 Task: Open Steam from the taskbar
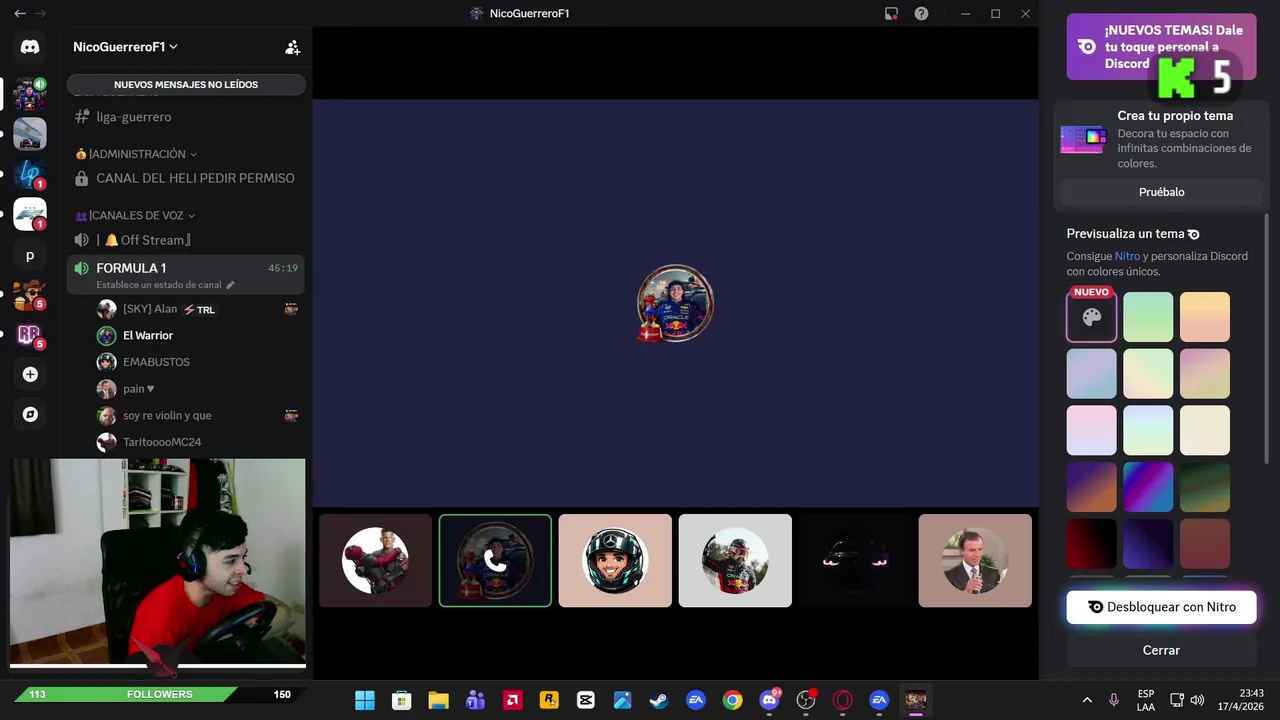659,700
